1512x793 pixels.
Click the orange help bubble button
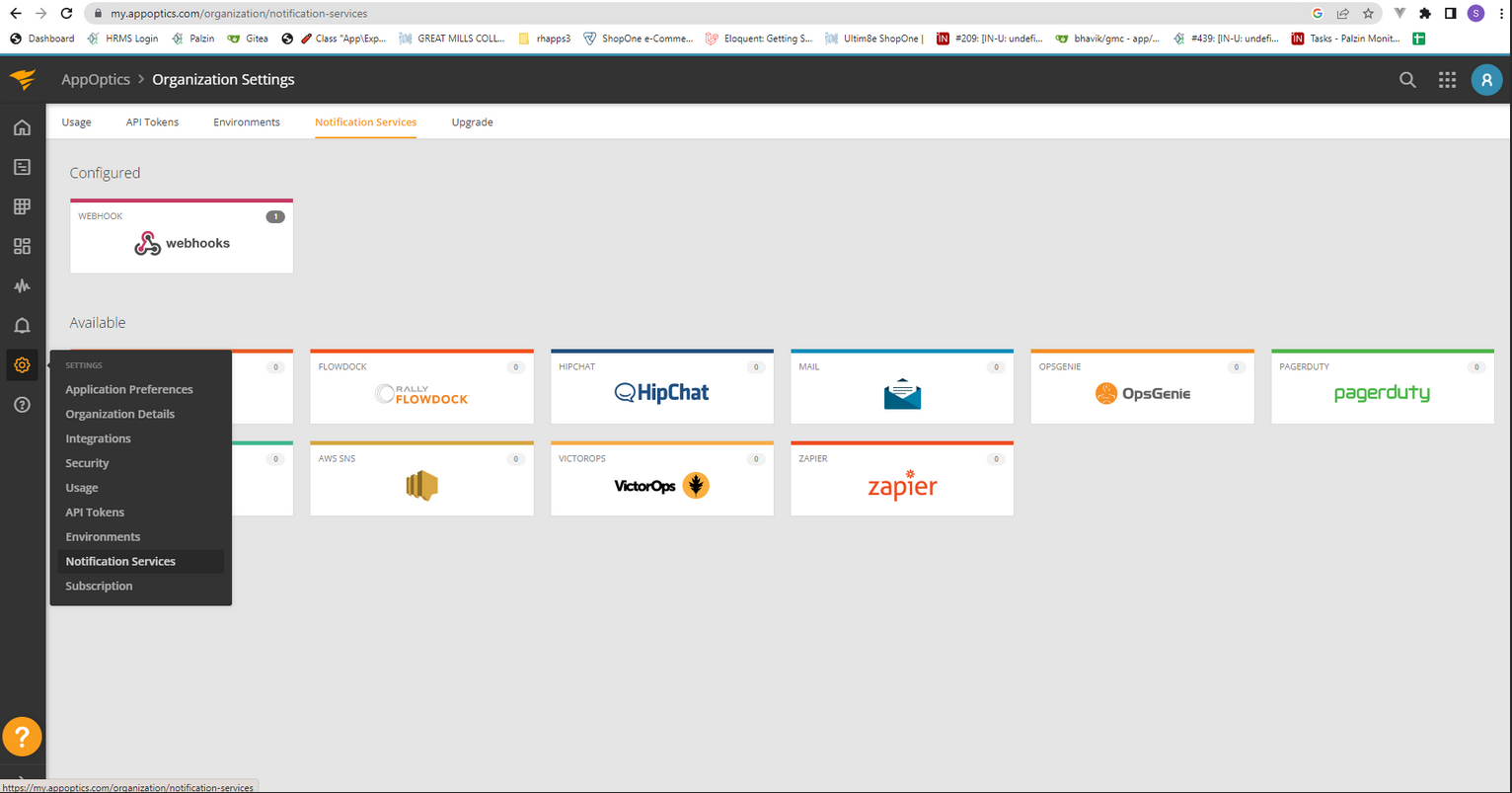(x=22, y=736)
